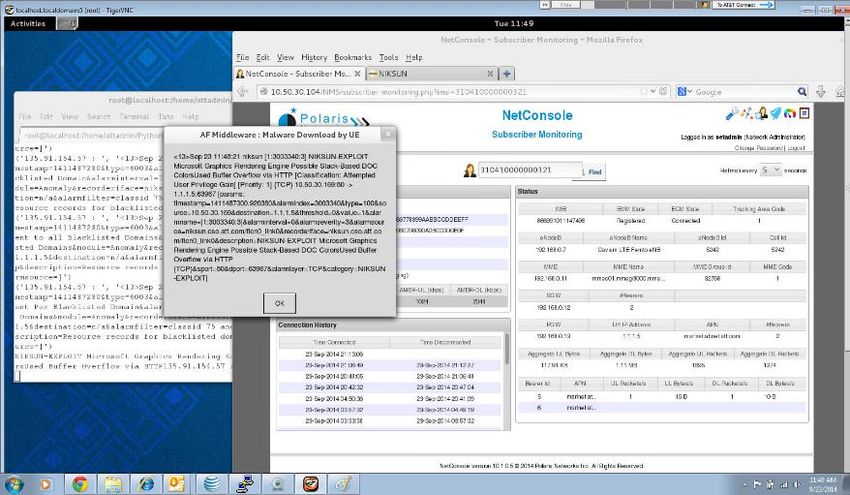Screen dimensions: 850x495
Task: Open the Terminal window's Search menu
Action: [x=99, y=117]
